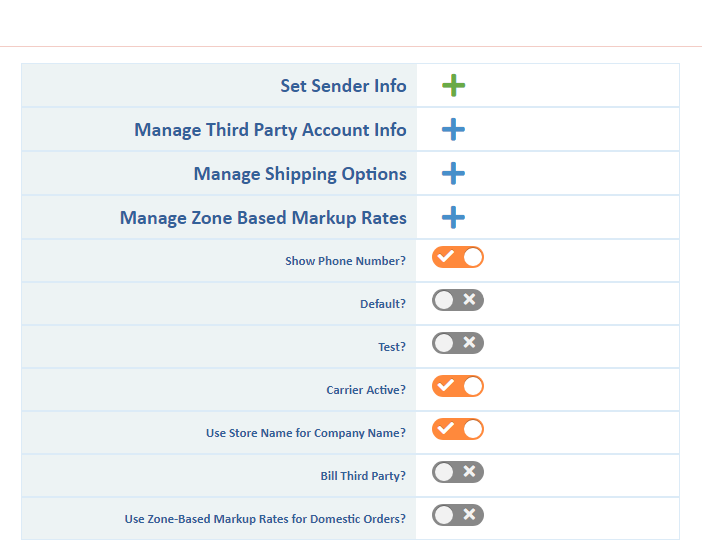This screenshot has height=547, width=702.
Task: Click the Show Phone Number? label
Action: tap(345, 261)
